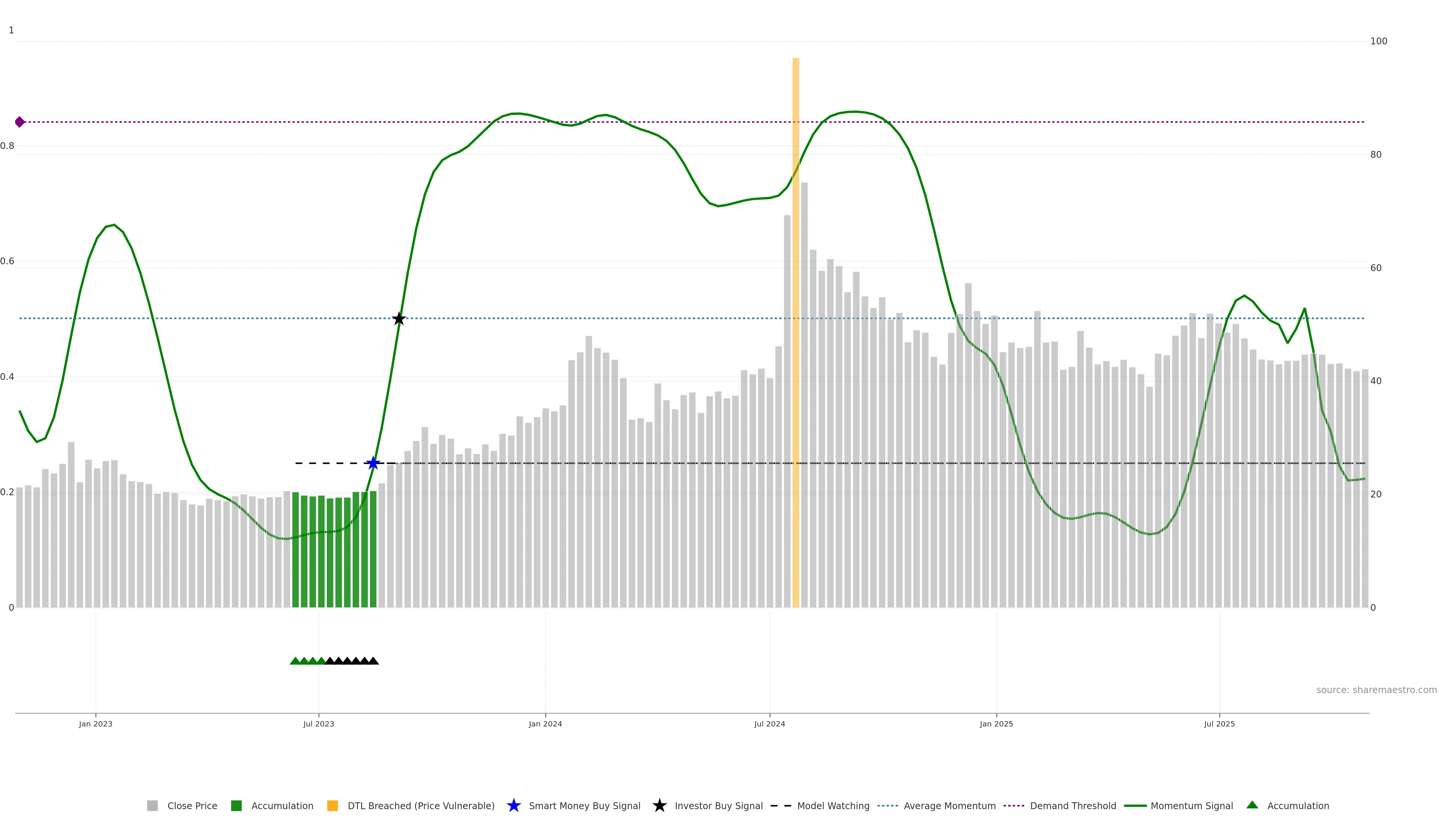Click the green Accumulation square legend swatch
1456x819 pixels.
coord(236,805)
